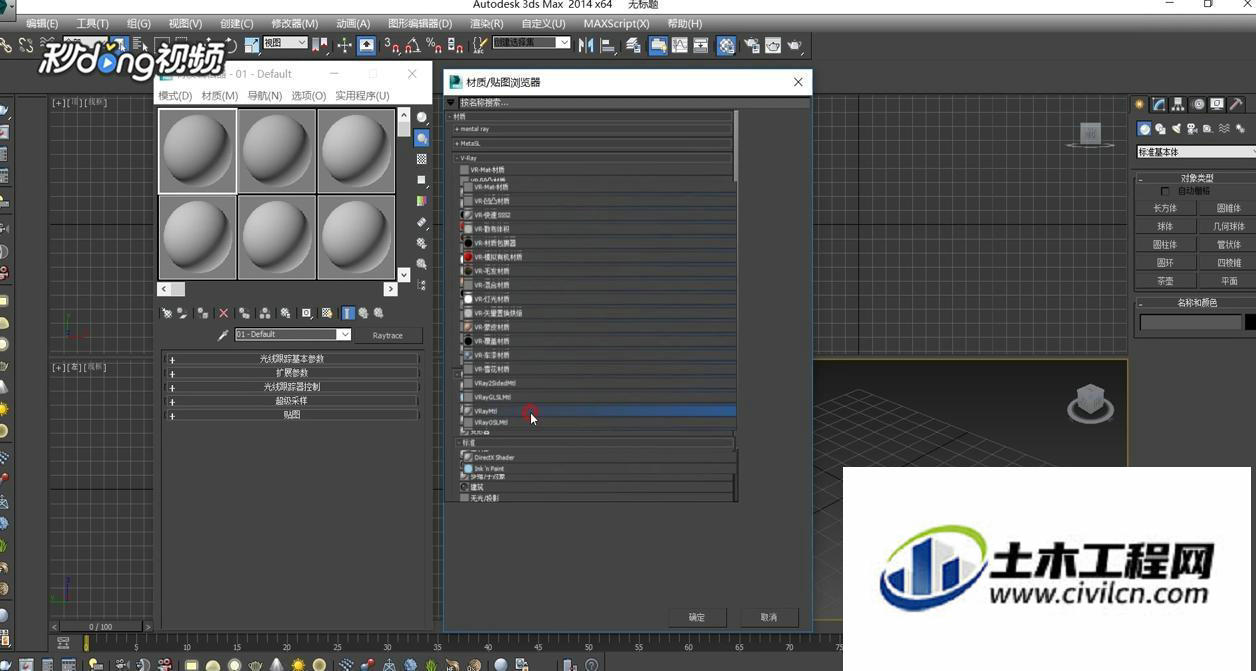Expand the 光线跟踪器控制 rollout
This screenshot has width=1256, height=671.
(x=291, y=387)
